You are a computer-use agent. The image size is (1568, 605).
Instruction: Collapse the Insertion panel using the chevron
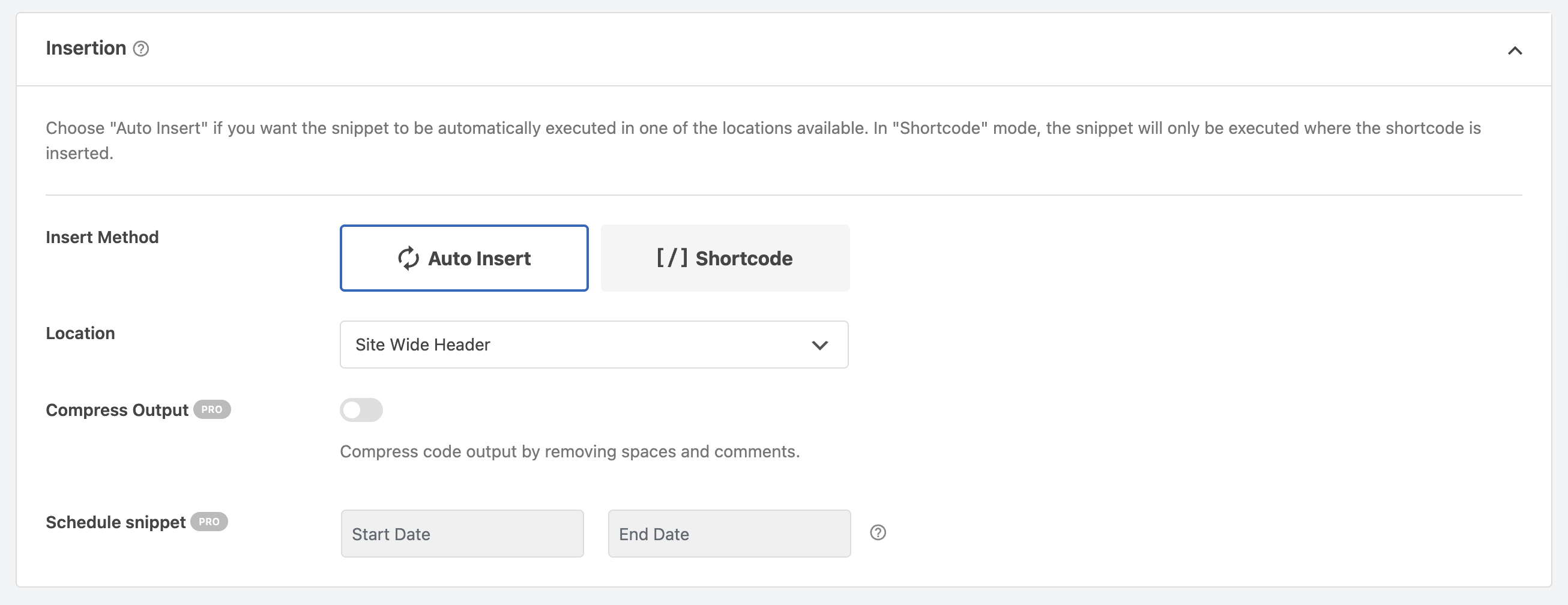1515,50
